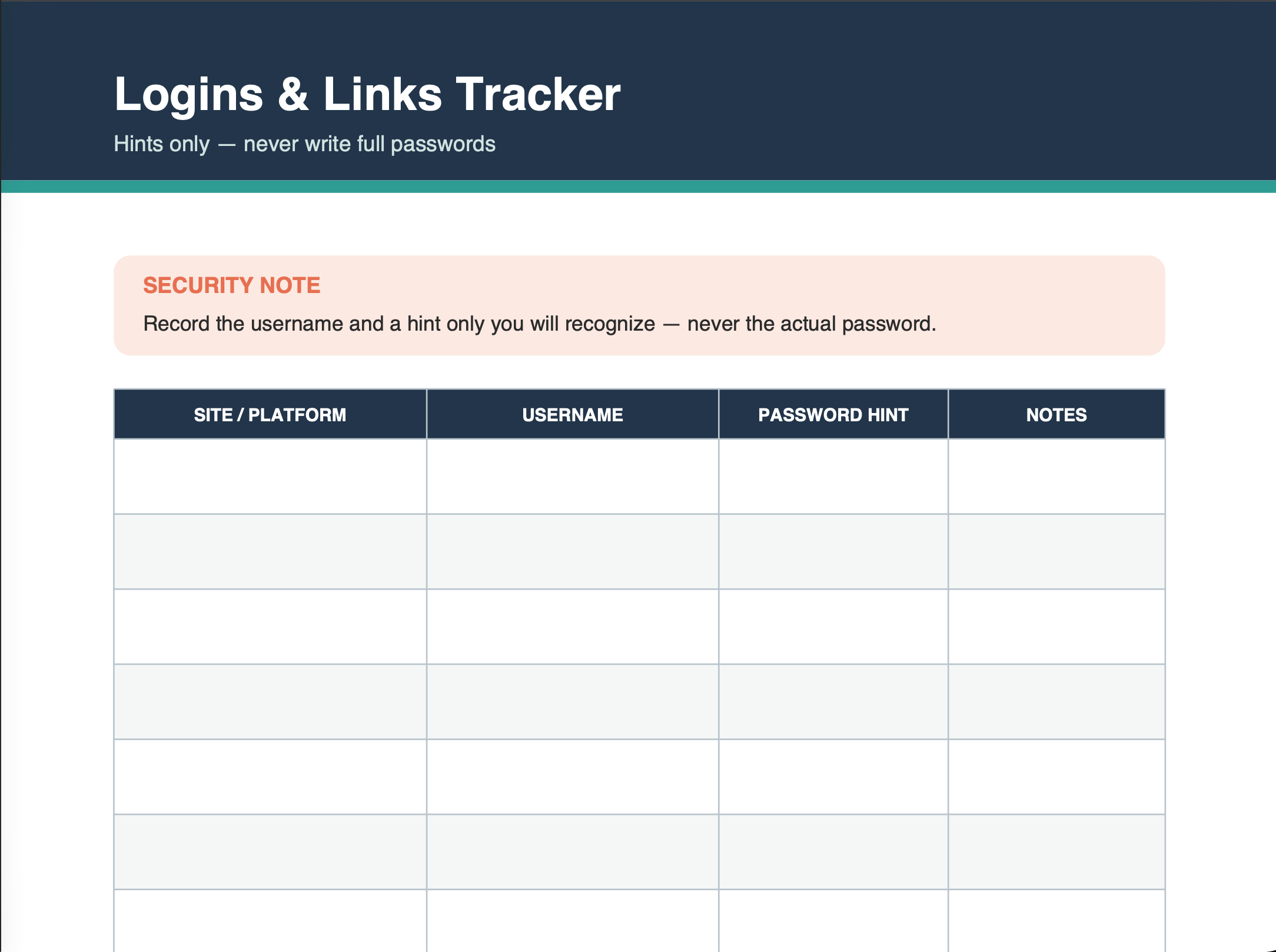
Task: Click fourth row shaded cell under SITE / PLATFORM
Action: [x=270, y=702]
